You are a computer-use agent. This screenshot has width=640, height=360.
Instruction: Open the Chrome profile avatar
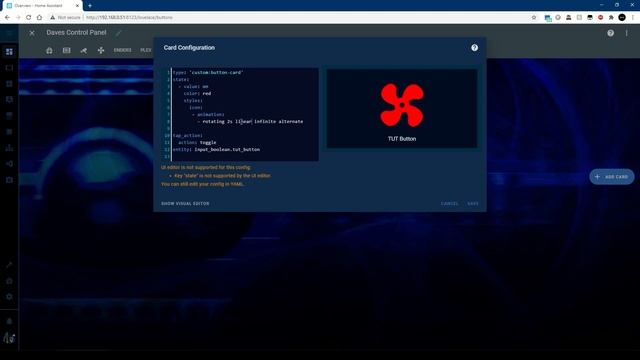(622, 18)
